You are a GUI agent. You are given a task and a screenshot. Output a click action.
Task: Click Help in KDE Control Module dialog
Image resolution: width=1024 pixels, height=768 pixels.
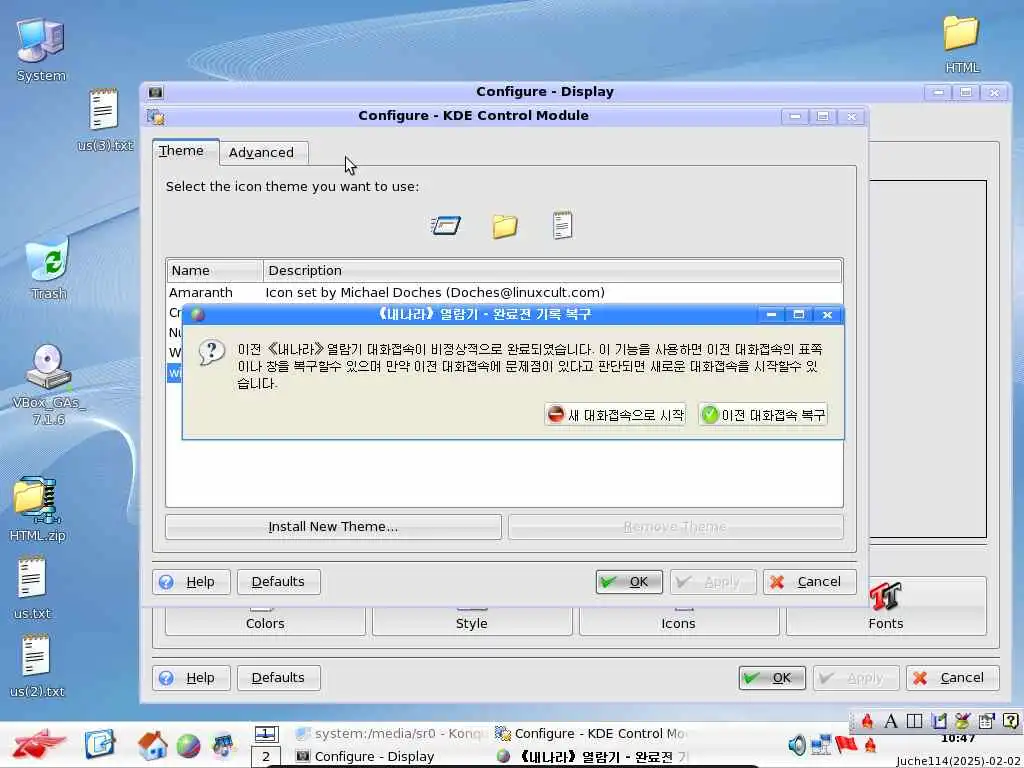(x=191, y=581)
